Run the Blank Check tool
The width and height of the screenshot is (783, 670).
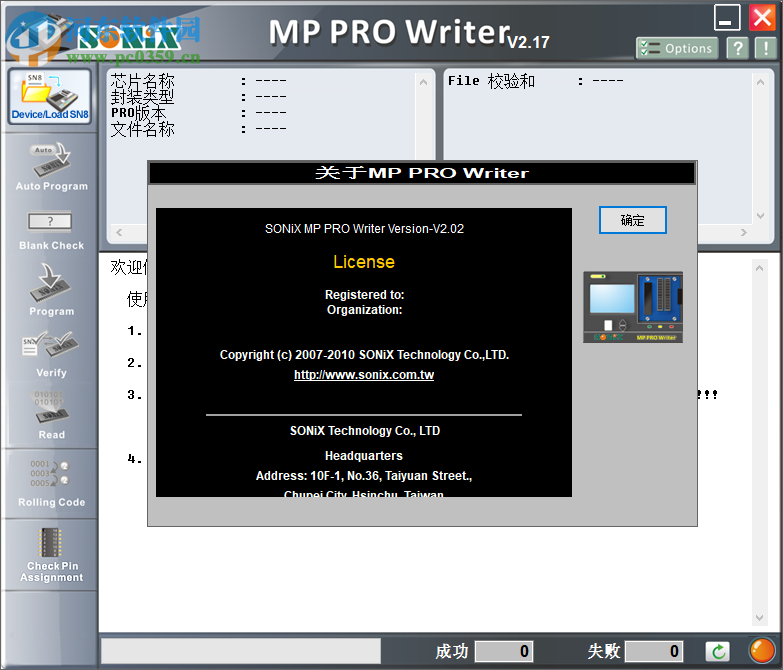coord(51,231)
